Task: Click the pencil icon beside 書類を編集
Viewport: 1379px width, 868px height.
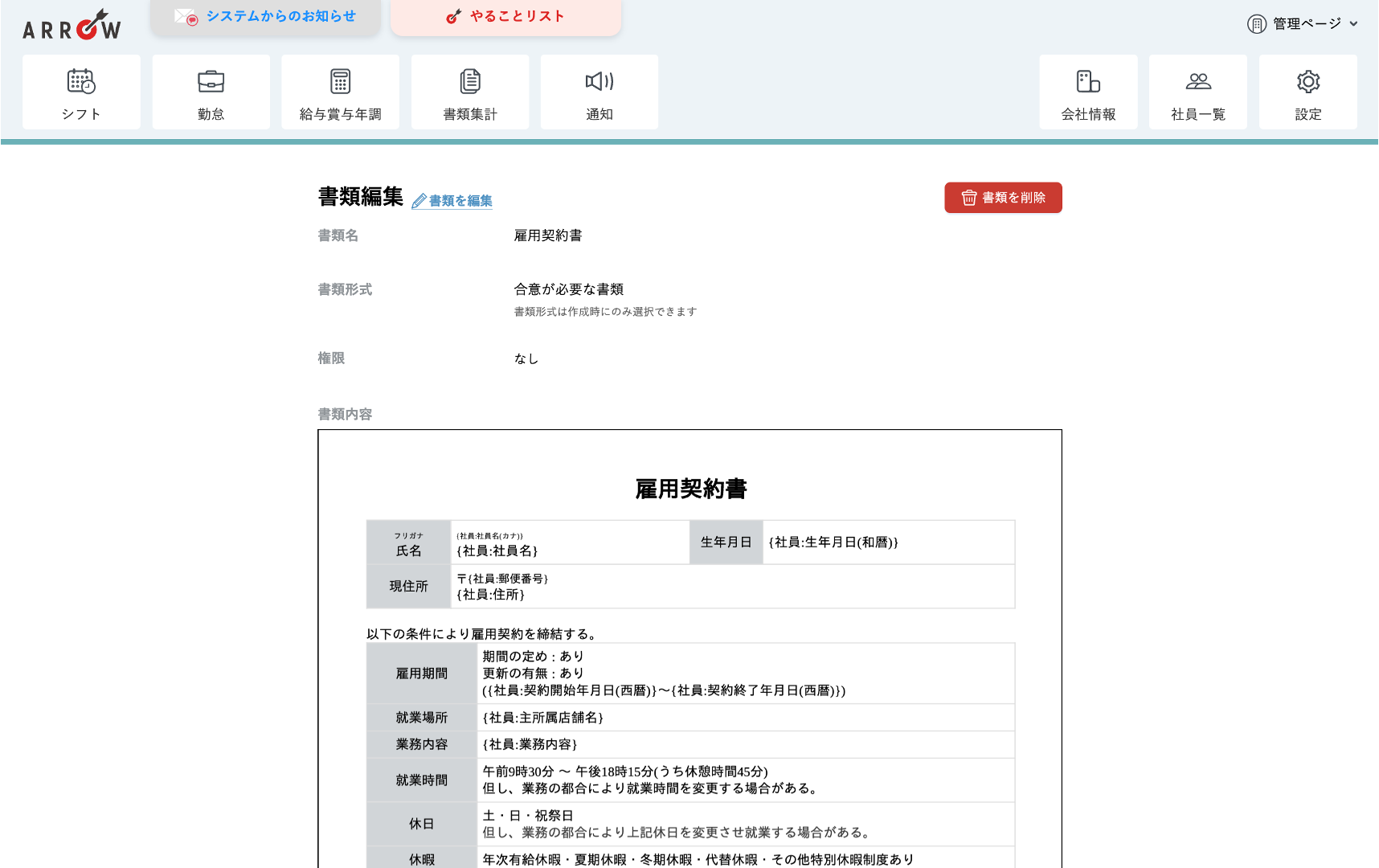Action: (419, 201)
